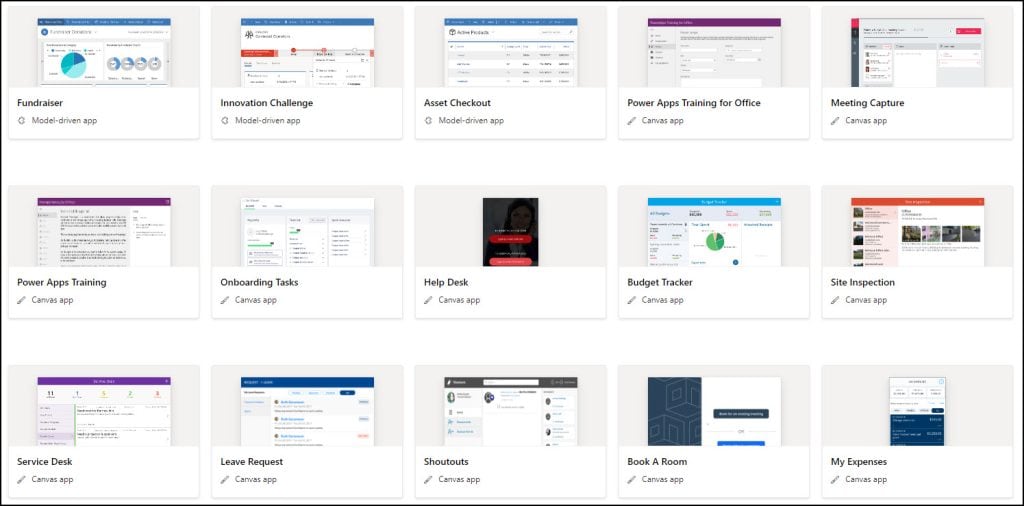
Task: Click the model-driven icon under Asset Checkout
Action: click(428, 121)
